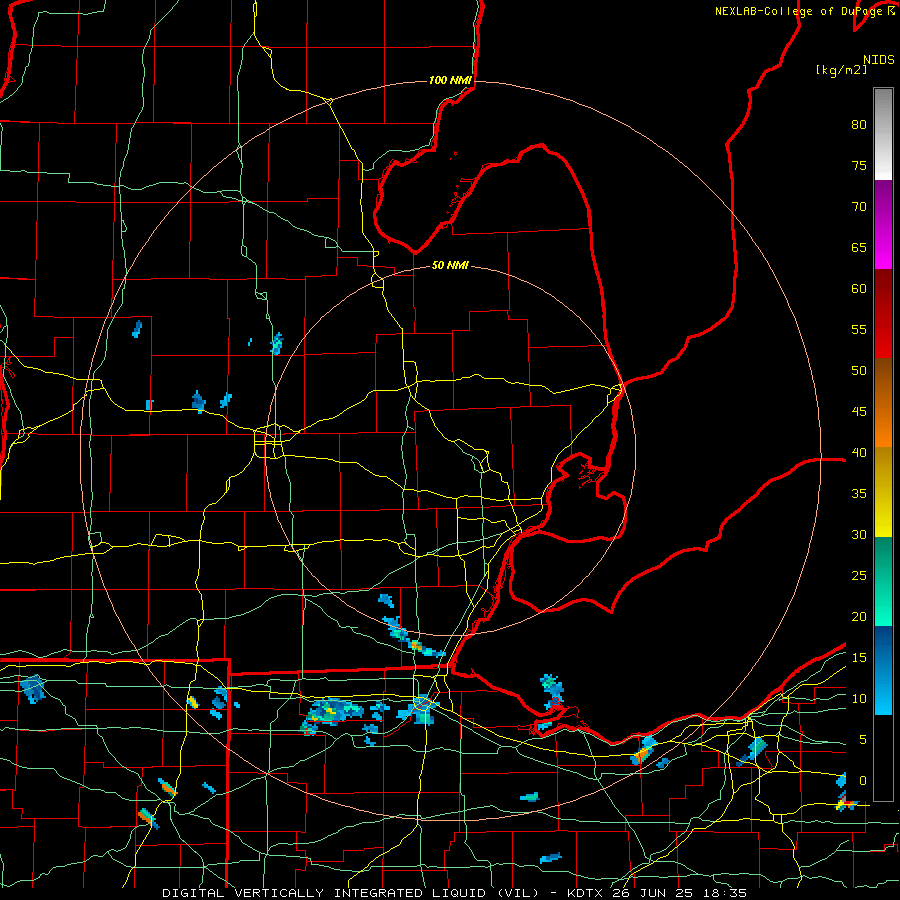Image resolution: width=900 pixels, height=900 pixels.
Task: Pick the light blue segment of color bar
Action: tap(883, 670)
